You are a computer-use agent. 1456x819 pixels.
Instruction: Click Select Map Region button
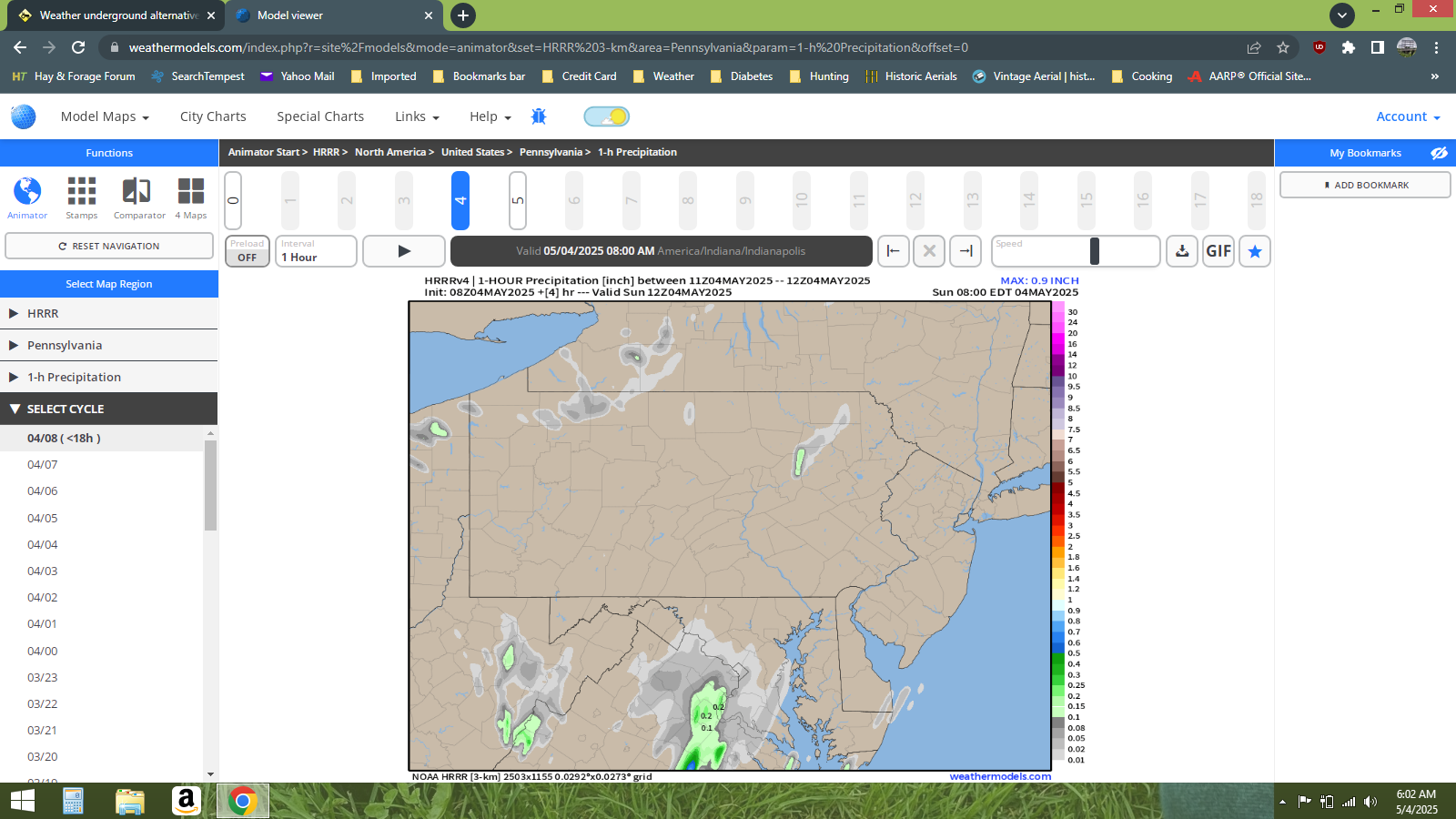(x=109, y=284)
